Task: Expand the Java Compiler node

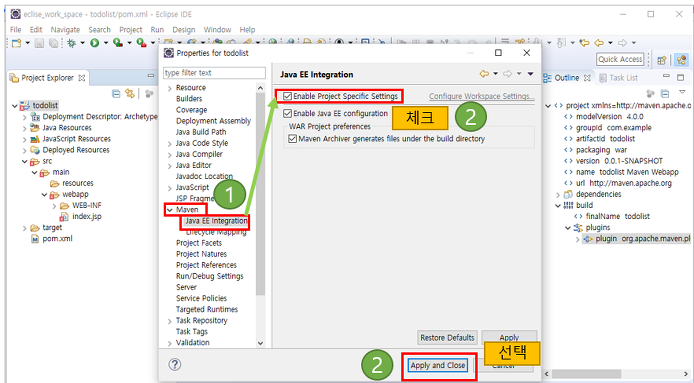Action: click(x=170, y=155)
